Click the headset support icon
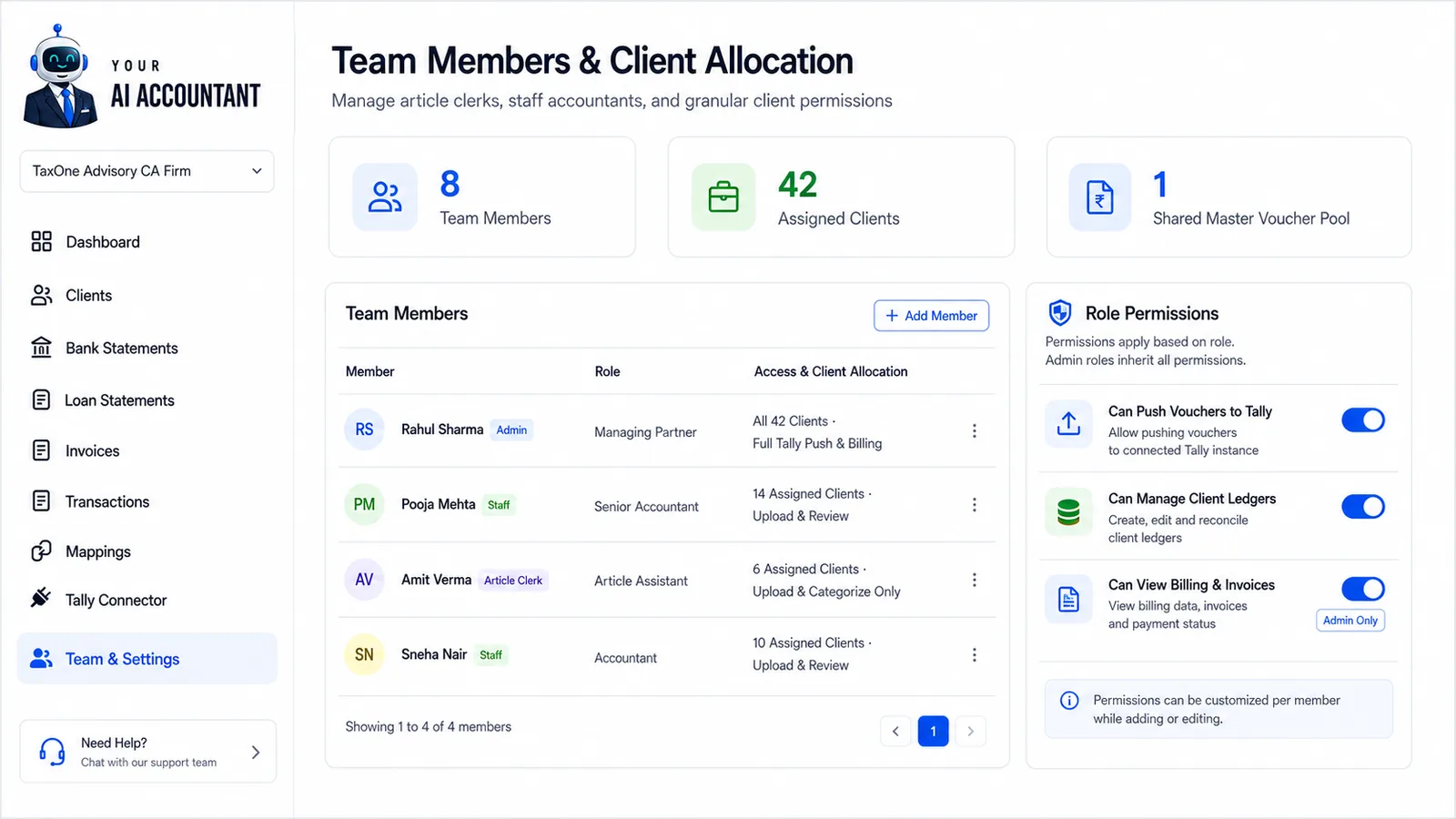Image resolution: width=1456 pixels, height=819 pixels. (x=52, y=752)
